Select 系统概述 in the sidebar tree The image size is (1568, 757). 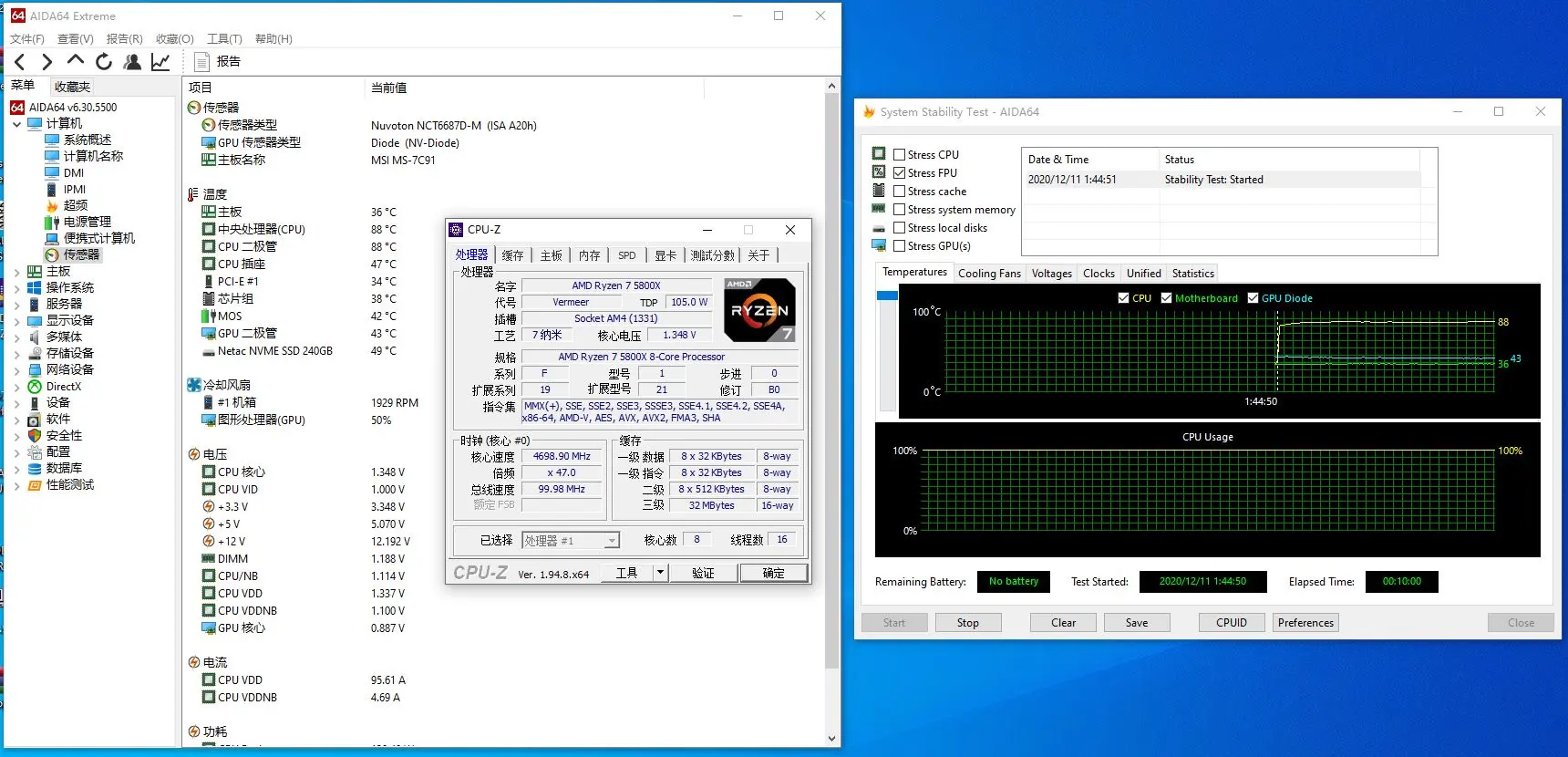pos(87,140)
